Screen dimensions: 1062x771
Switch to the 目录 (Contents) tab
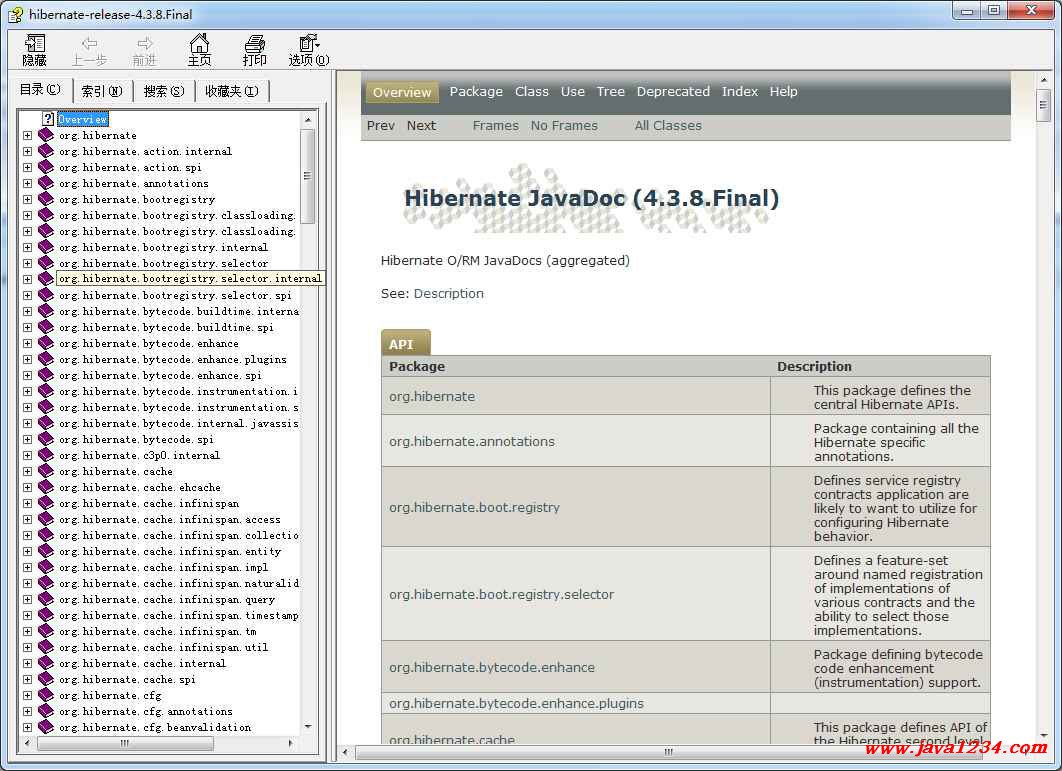pos(41,89)
